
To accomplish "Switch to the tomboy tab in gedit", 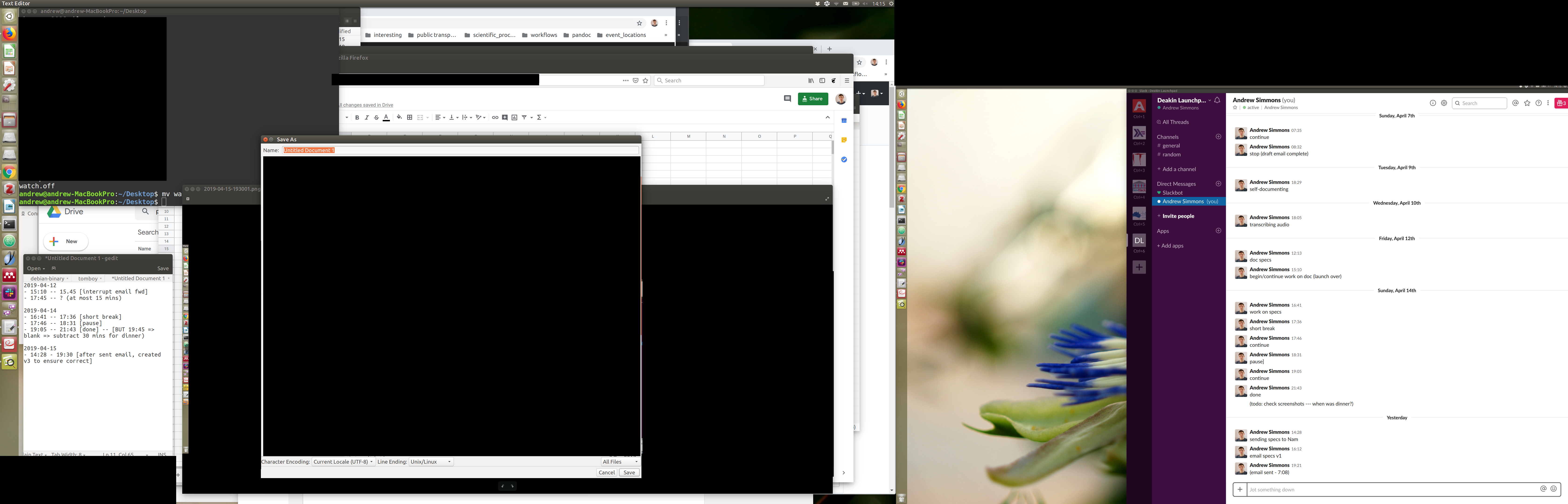I will 88,279.
